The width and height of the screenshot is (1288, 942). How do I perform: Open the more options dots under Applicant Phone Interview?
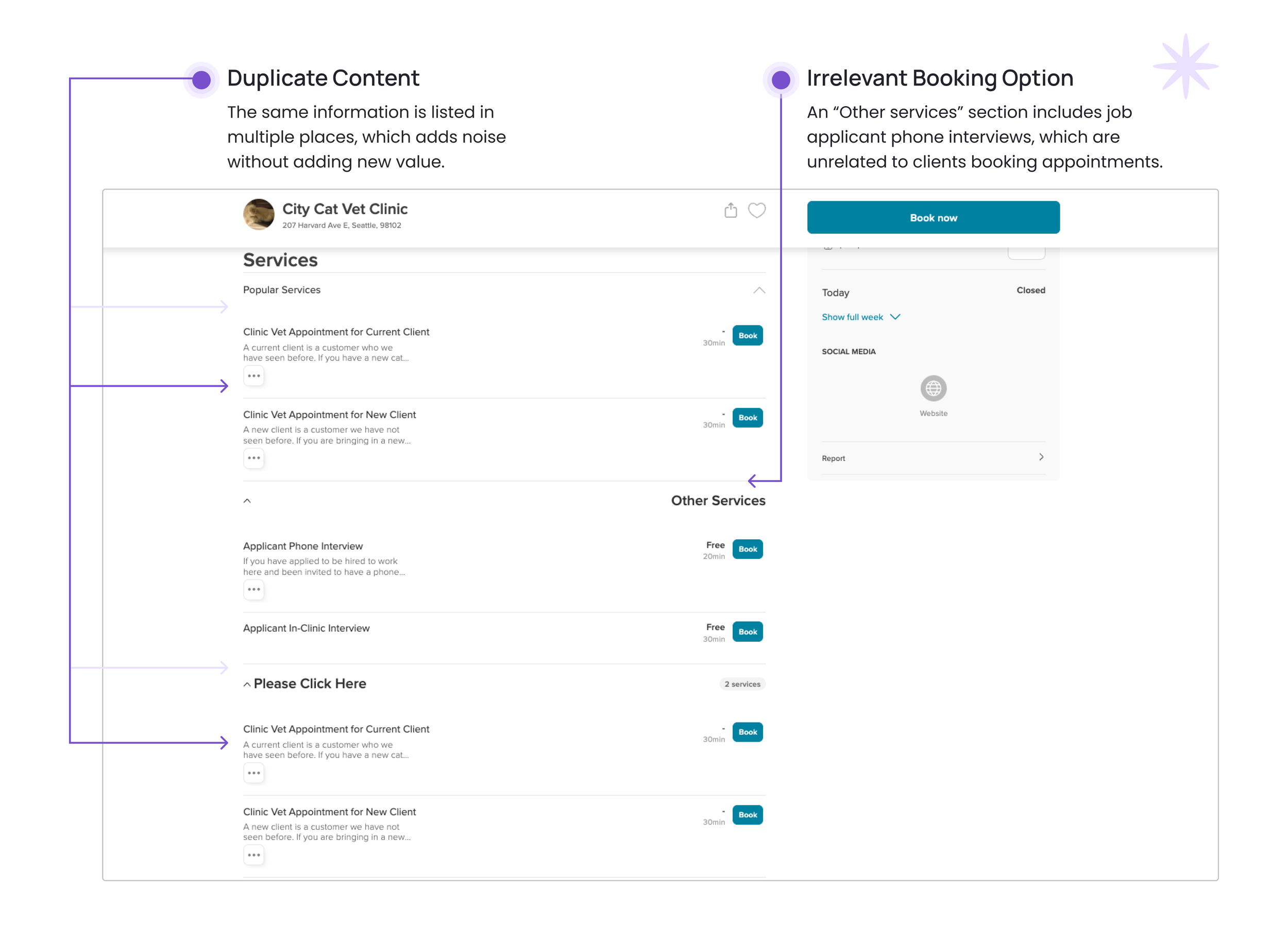pyautogui.click(x=254, y=589)
